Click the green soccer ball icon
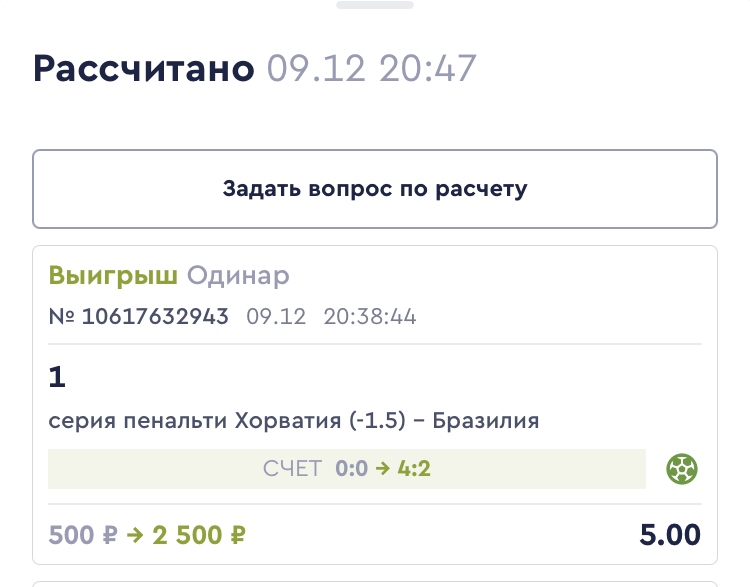The image size is (750, 587). (x=682, y=468)
